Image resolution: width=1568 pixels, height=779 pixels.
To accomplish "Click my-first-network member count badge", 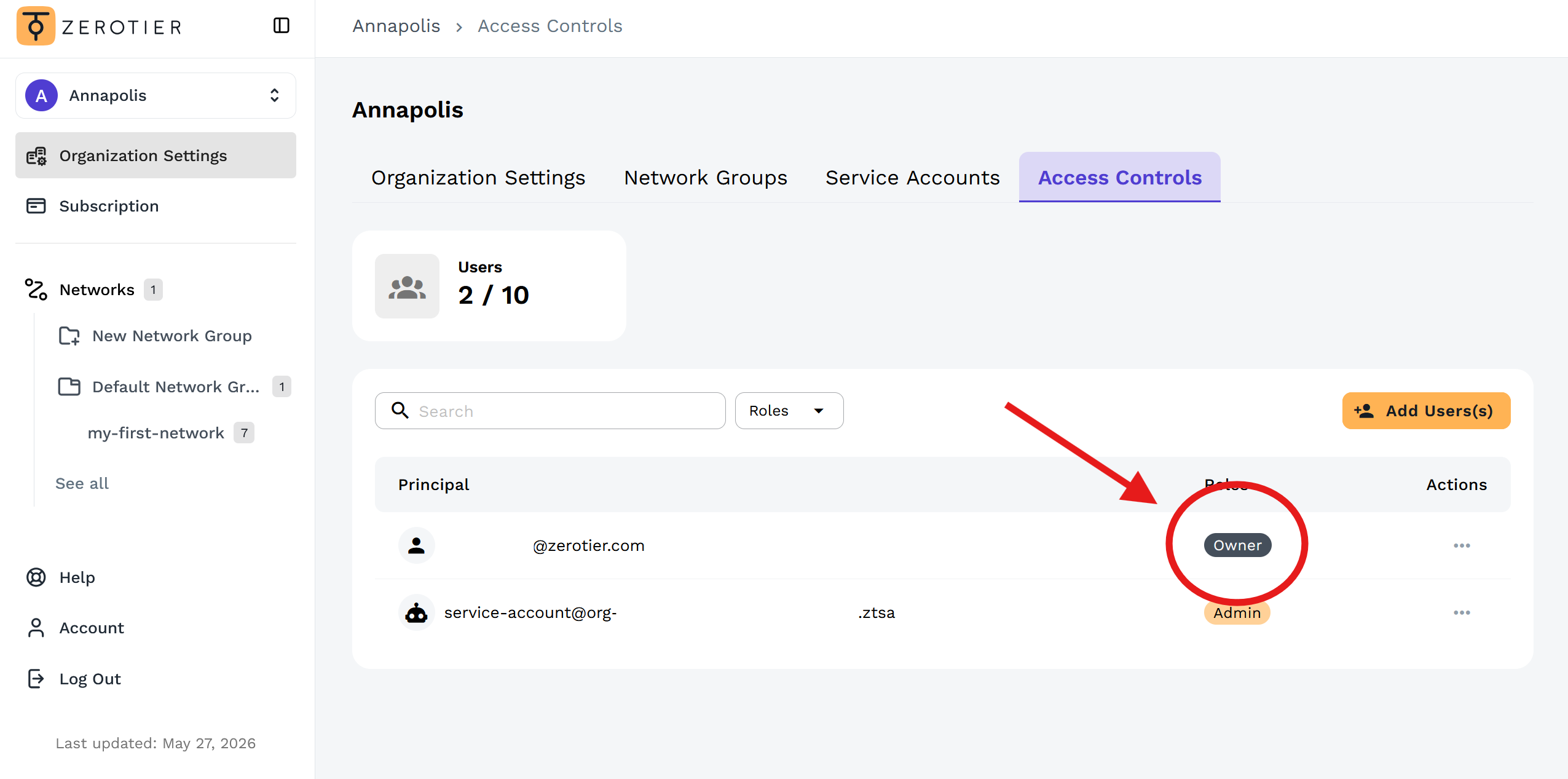I will click(244, 433).
